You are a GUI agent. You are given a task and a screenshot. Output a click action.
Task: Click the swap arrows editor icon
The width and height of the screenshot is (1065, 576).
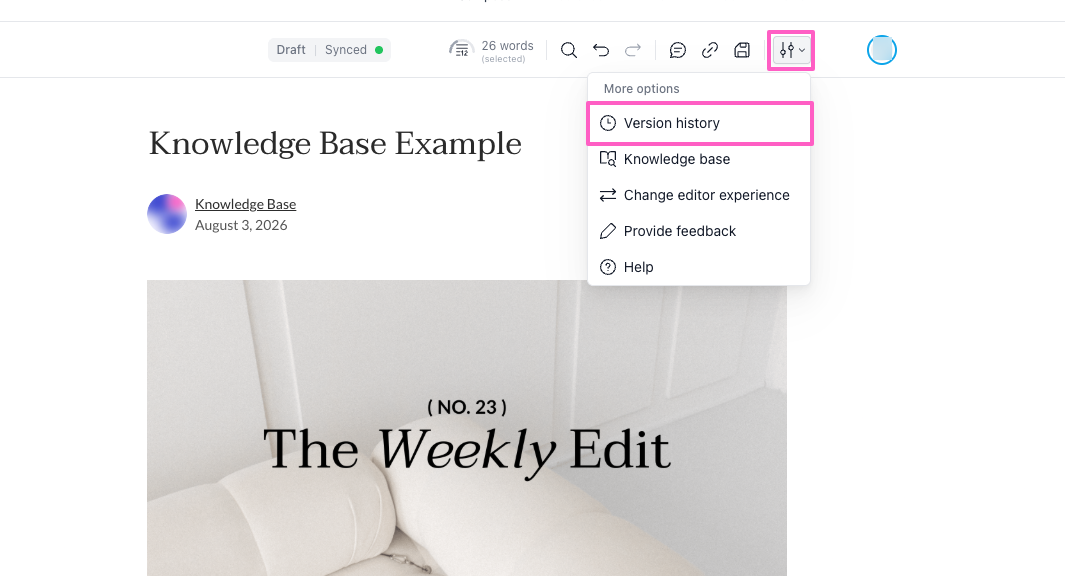tap(608, 195)
